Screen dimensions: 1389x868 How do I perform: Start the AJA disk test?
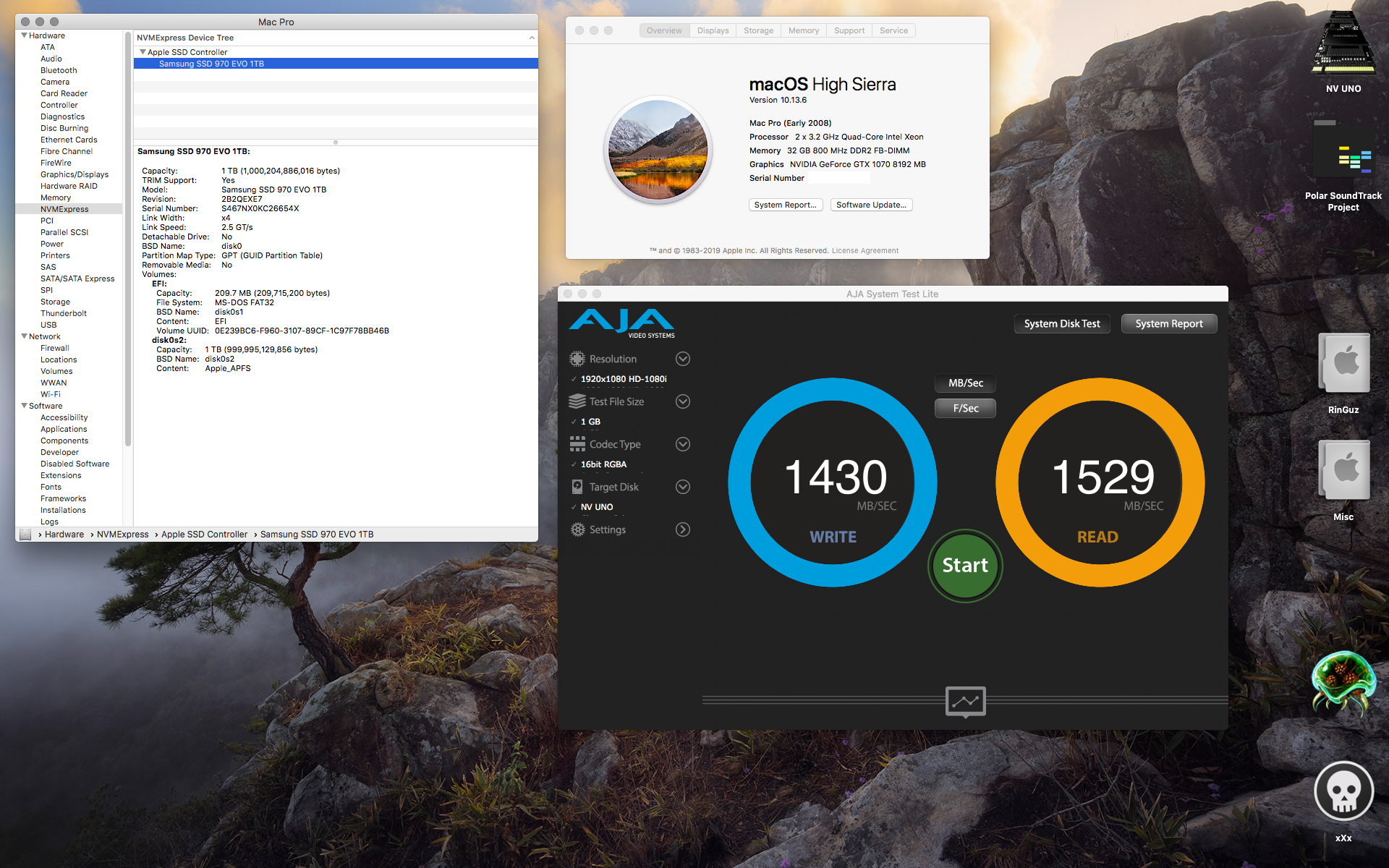pyautogui.click(x=965, y=566)
